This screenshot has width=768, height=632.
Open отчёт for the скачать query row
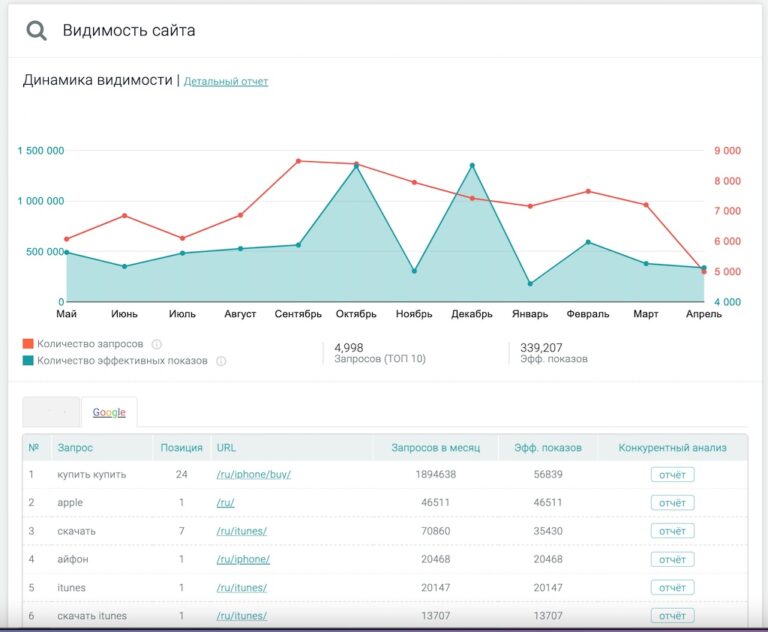pyautogui.click(x=672, y=531)
